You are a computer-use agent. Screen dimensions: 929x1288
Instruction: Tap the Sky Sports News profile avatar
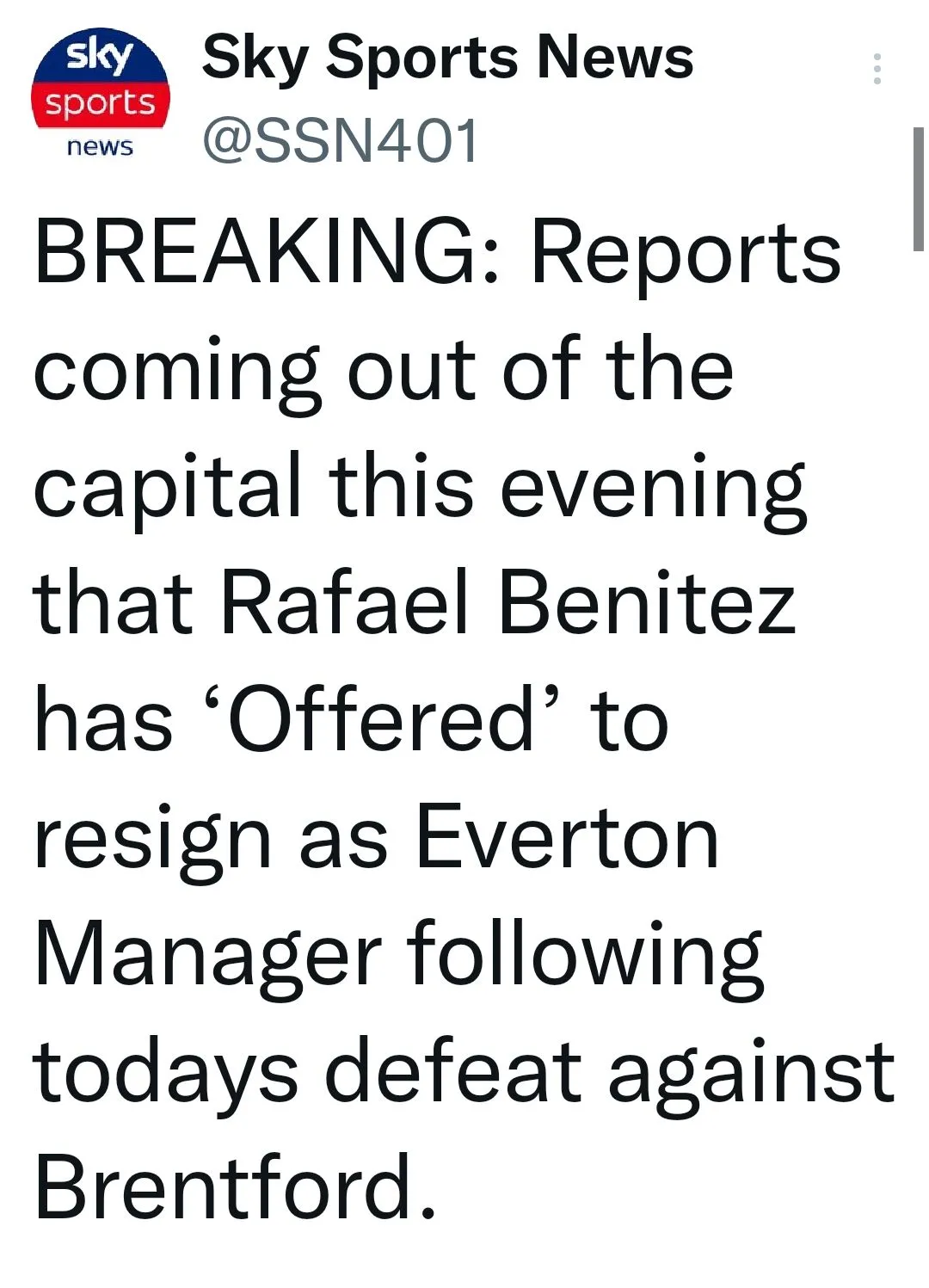point(101,95)
